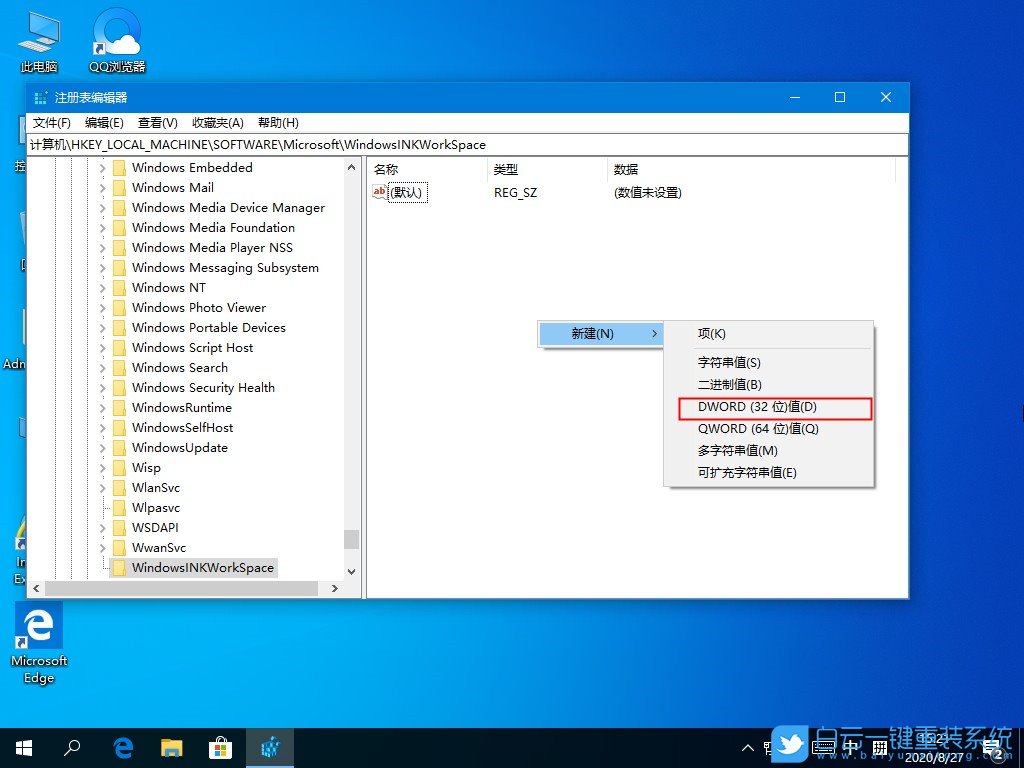Expand the WindowsUpdate tree node
This screenshot has width=1024, height=768.
(x=104, y=447)
